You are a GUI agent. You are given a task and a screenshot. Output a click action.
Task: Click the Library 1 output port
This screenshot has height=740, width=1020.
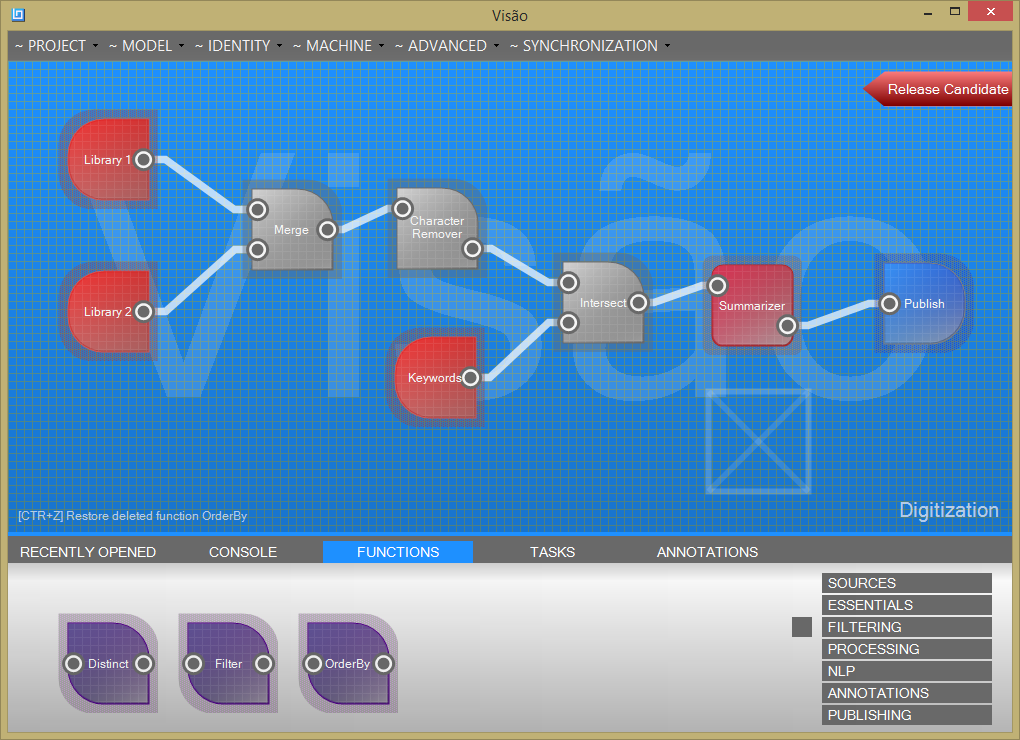click(x=144, y=159)
